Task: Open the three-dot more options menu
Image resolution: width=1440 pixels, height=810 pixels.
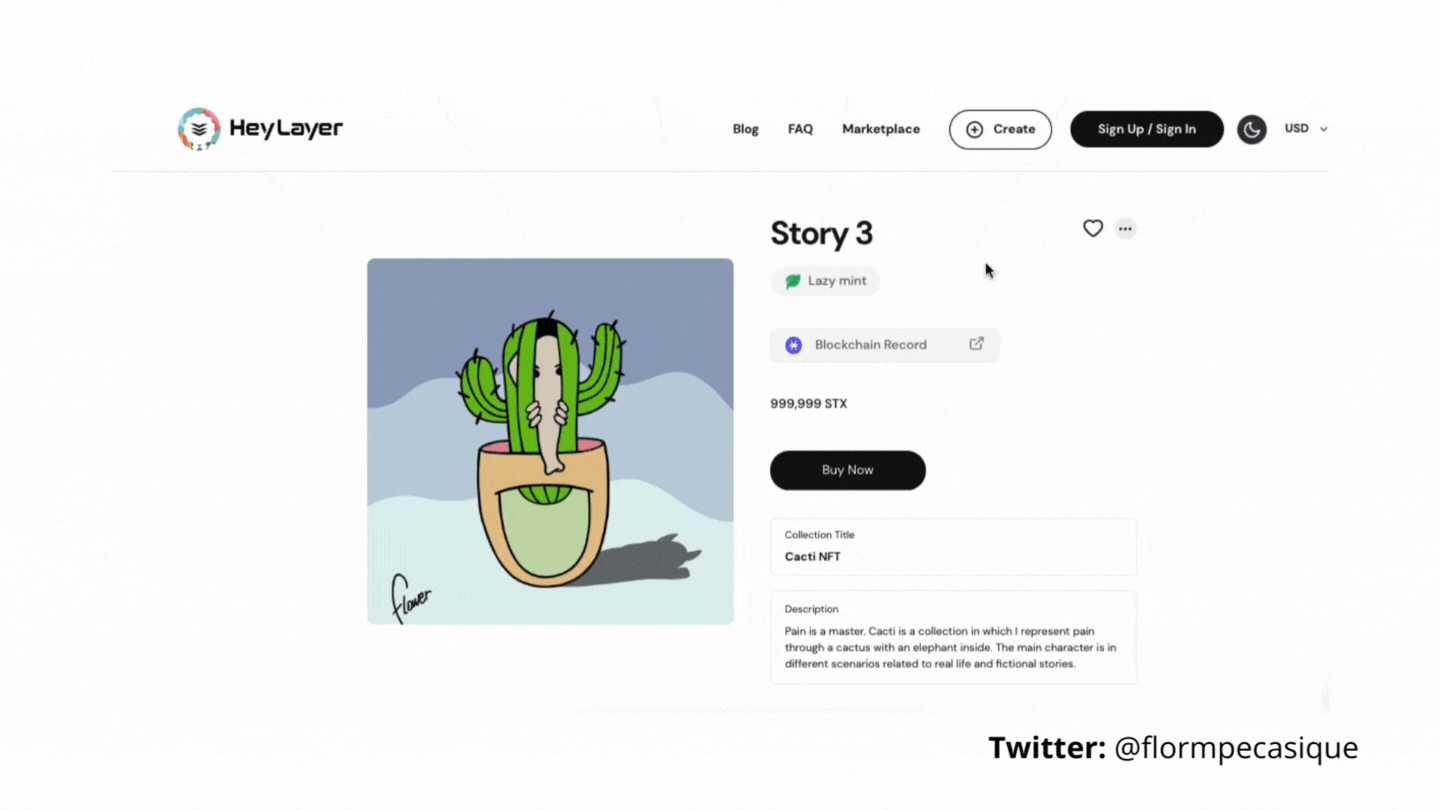Action: (1125, 229)
